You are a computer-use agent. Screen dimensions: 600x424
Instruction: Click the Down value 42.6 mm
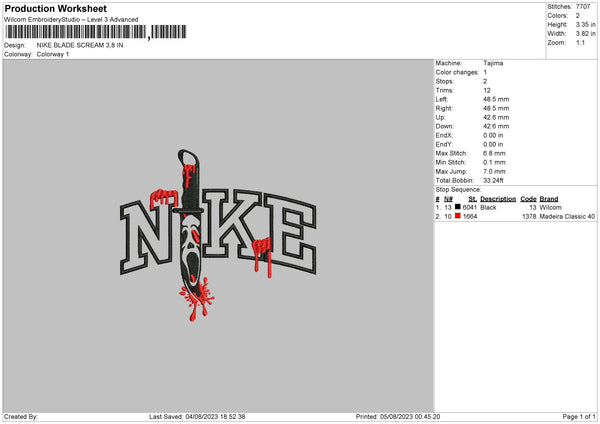(x=496, y=126)
